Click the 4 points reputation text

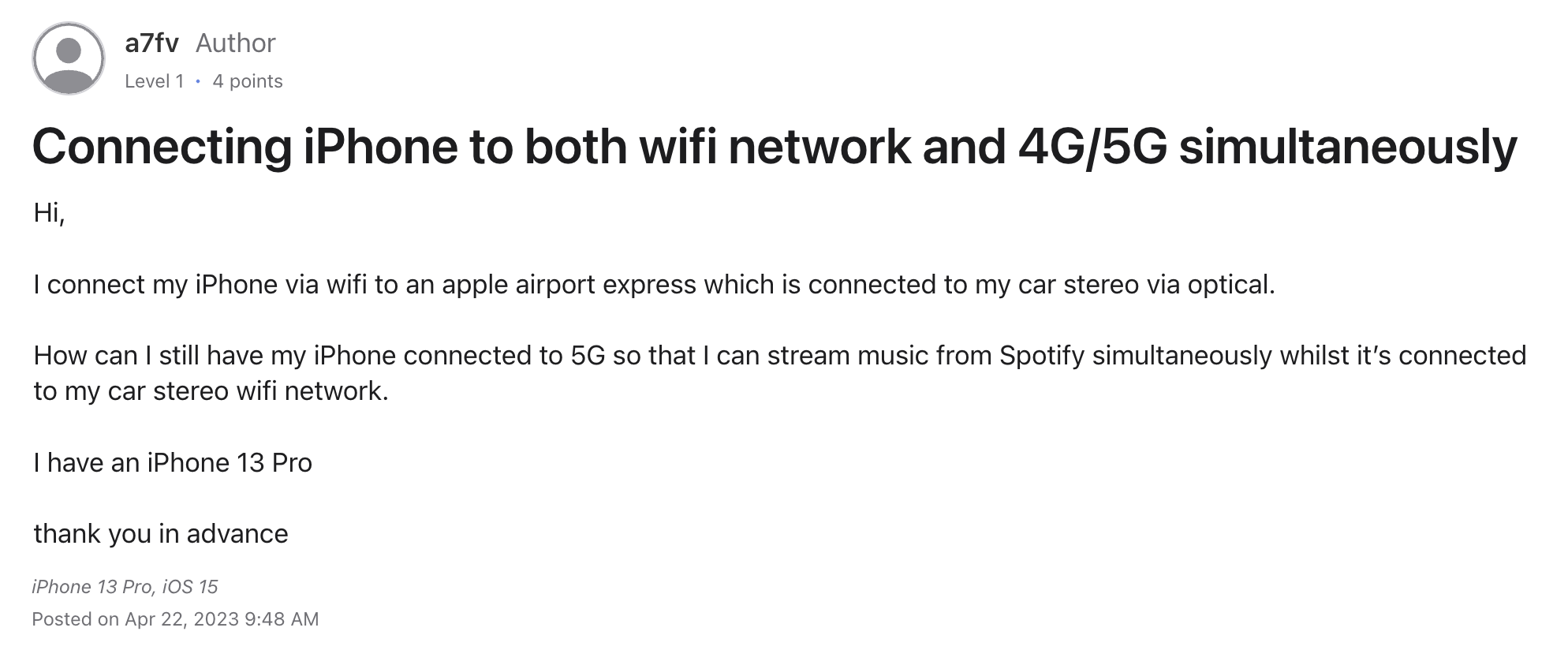click(x=248, y=81)
